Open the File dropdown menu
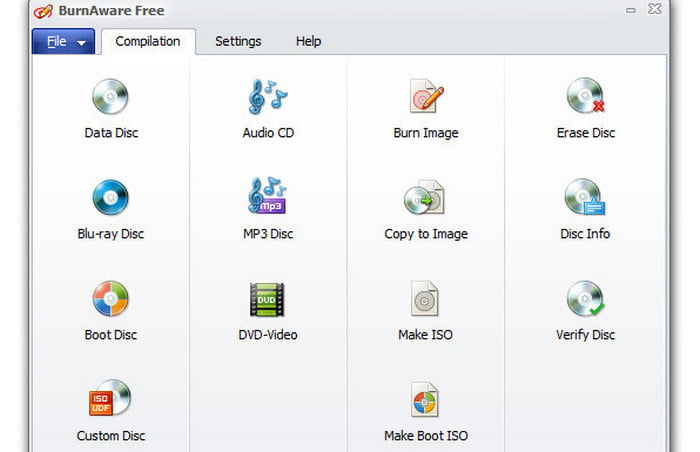 point(63,42)
